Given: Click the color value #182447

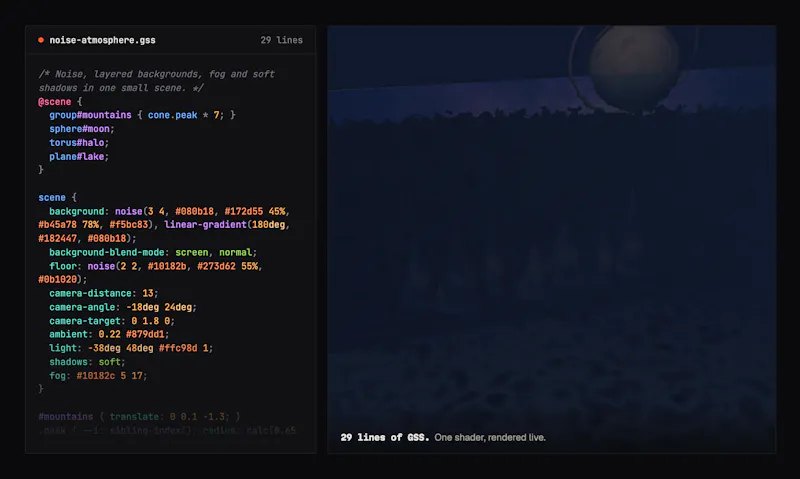Looking at the screenshot, I should pyautogui.click(x=57, y=239).
